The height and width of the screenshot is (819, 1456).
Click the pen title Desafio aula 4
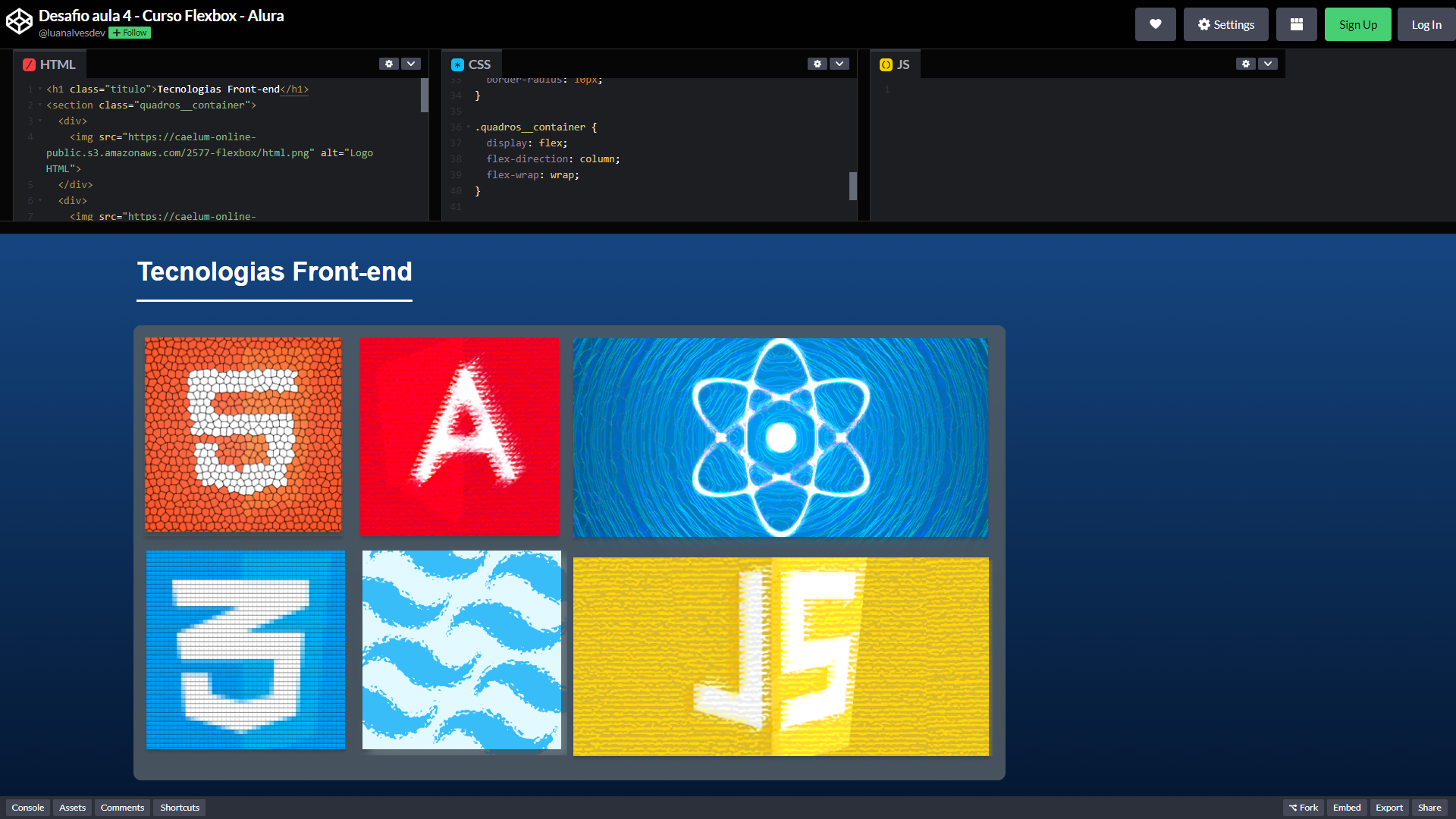162,16
